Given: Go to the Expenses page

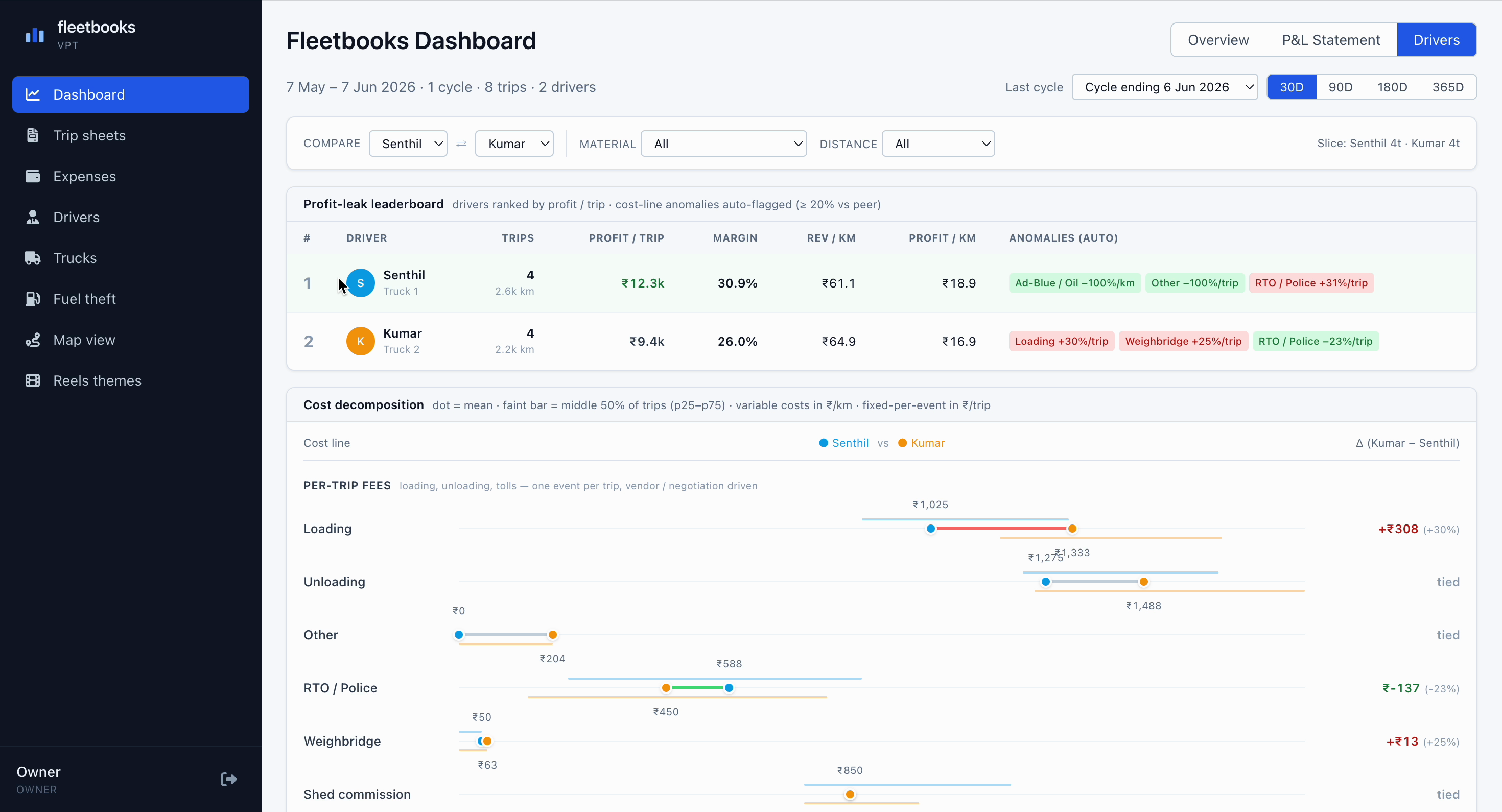Looking at the screenshot, I should pyautogui.click(x=131, y=176).
